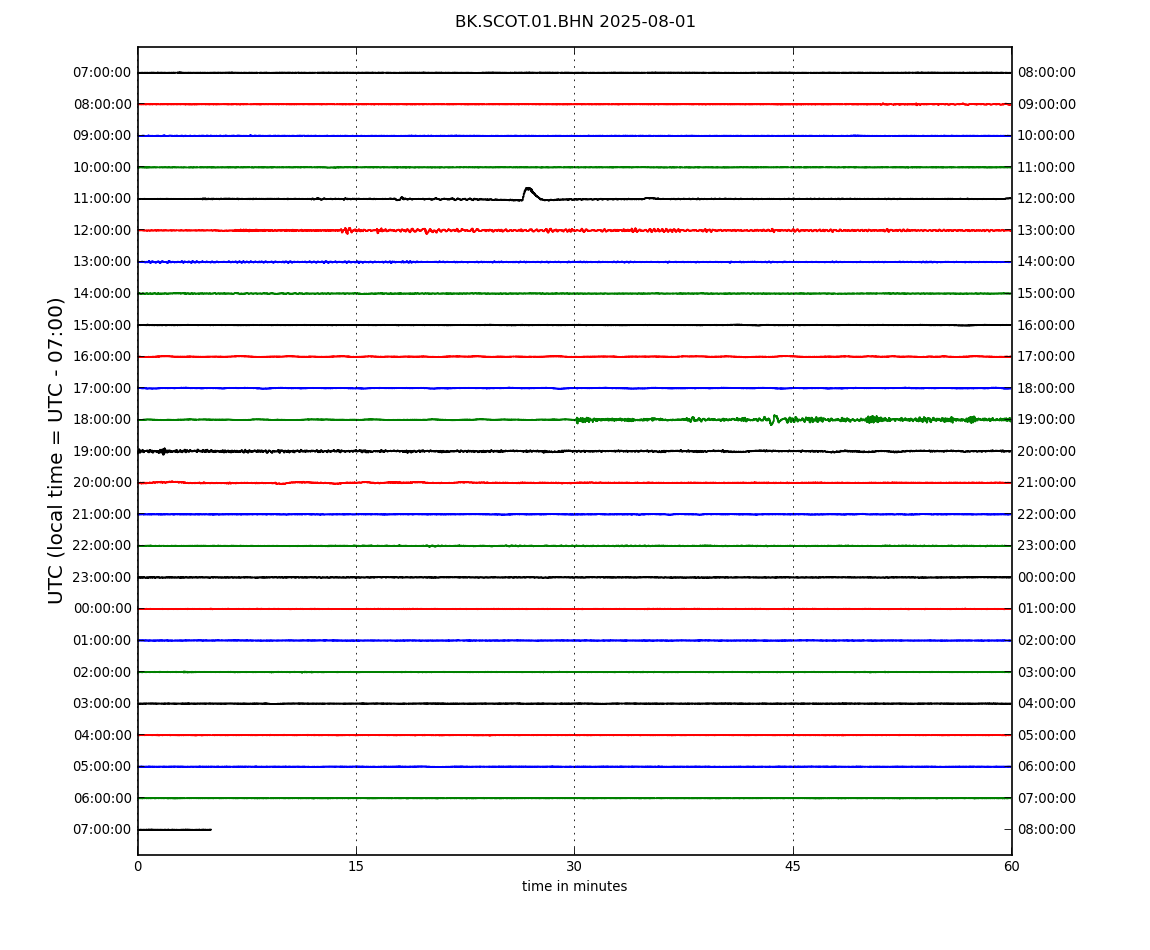The image size is (1150, 950).
Task: Select UTC axis label 05:00:00
Action: pos(103,767)
